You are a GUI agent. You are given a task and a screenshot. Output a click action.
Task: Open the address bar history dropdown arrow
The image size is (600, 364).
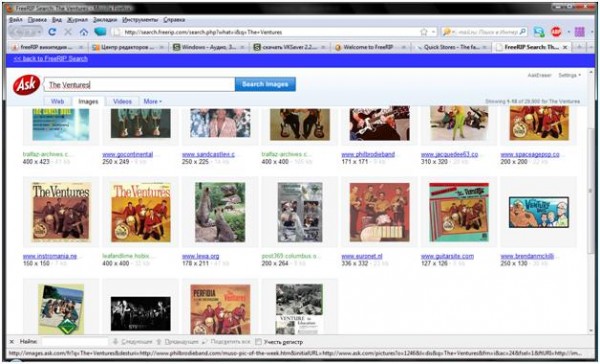434,32
